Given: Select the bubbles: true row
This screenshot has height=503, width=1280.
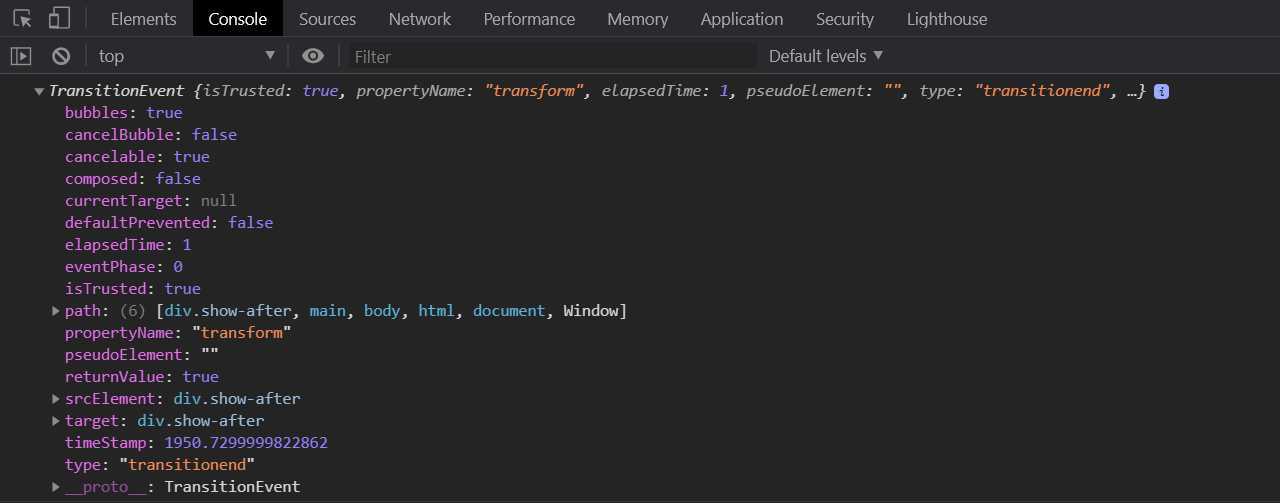Looking at the screenshot, I should (124, 113).
